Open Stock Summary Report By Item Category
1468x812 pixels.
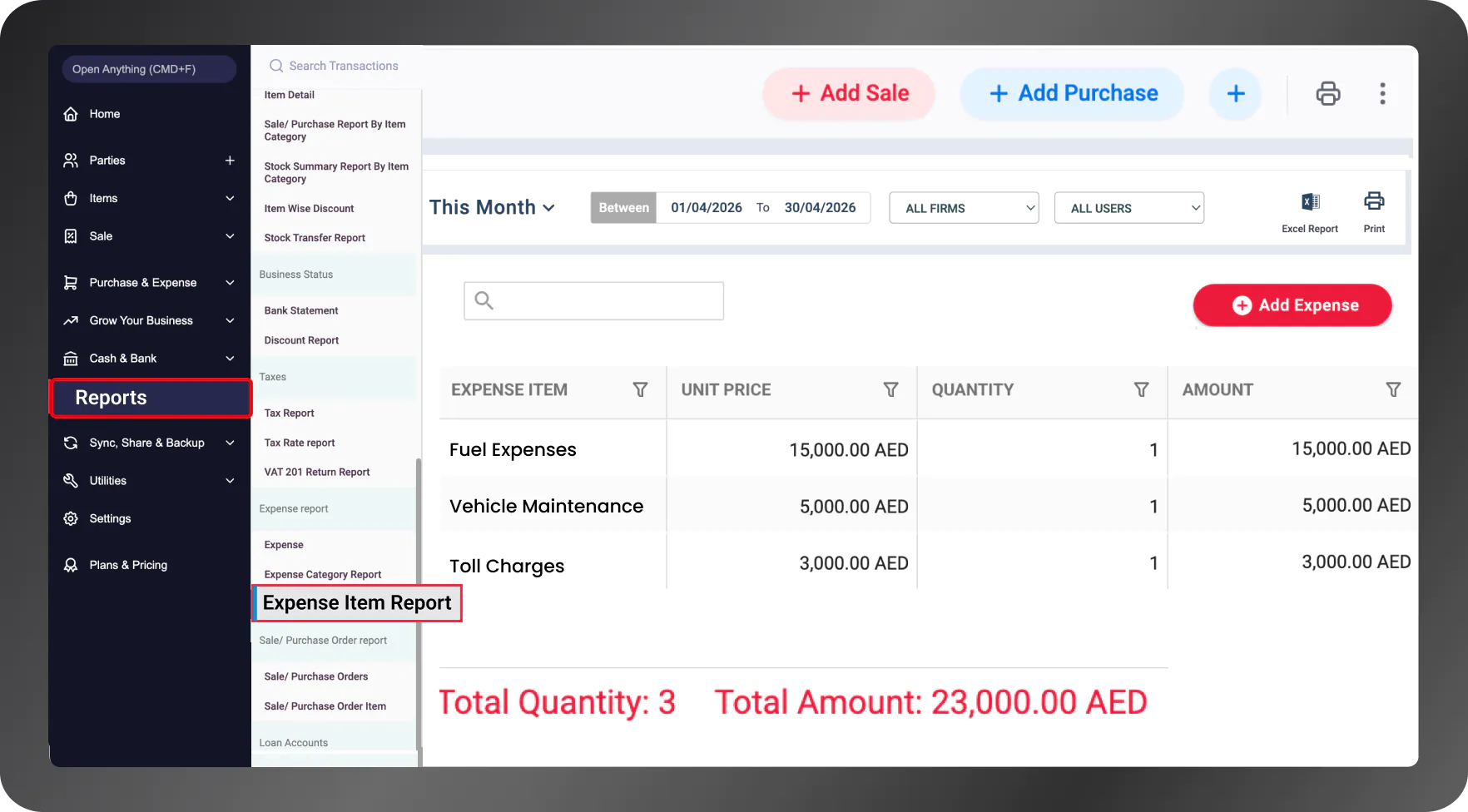click(x=336, y=172)
